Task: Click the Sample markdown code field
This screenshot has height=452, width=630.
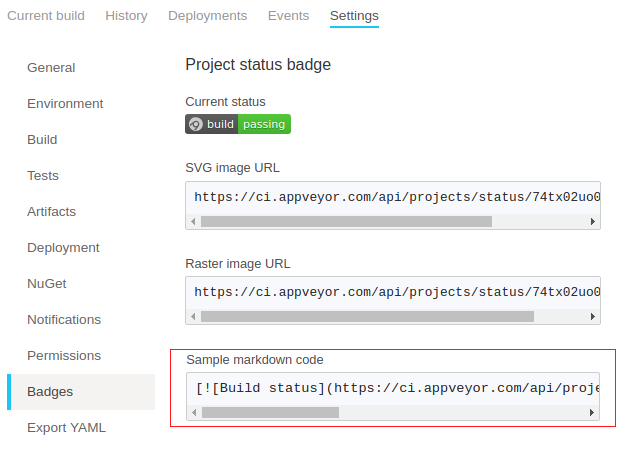Action: (392, 388)
